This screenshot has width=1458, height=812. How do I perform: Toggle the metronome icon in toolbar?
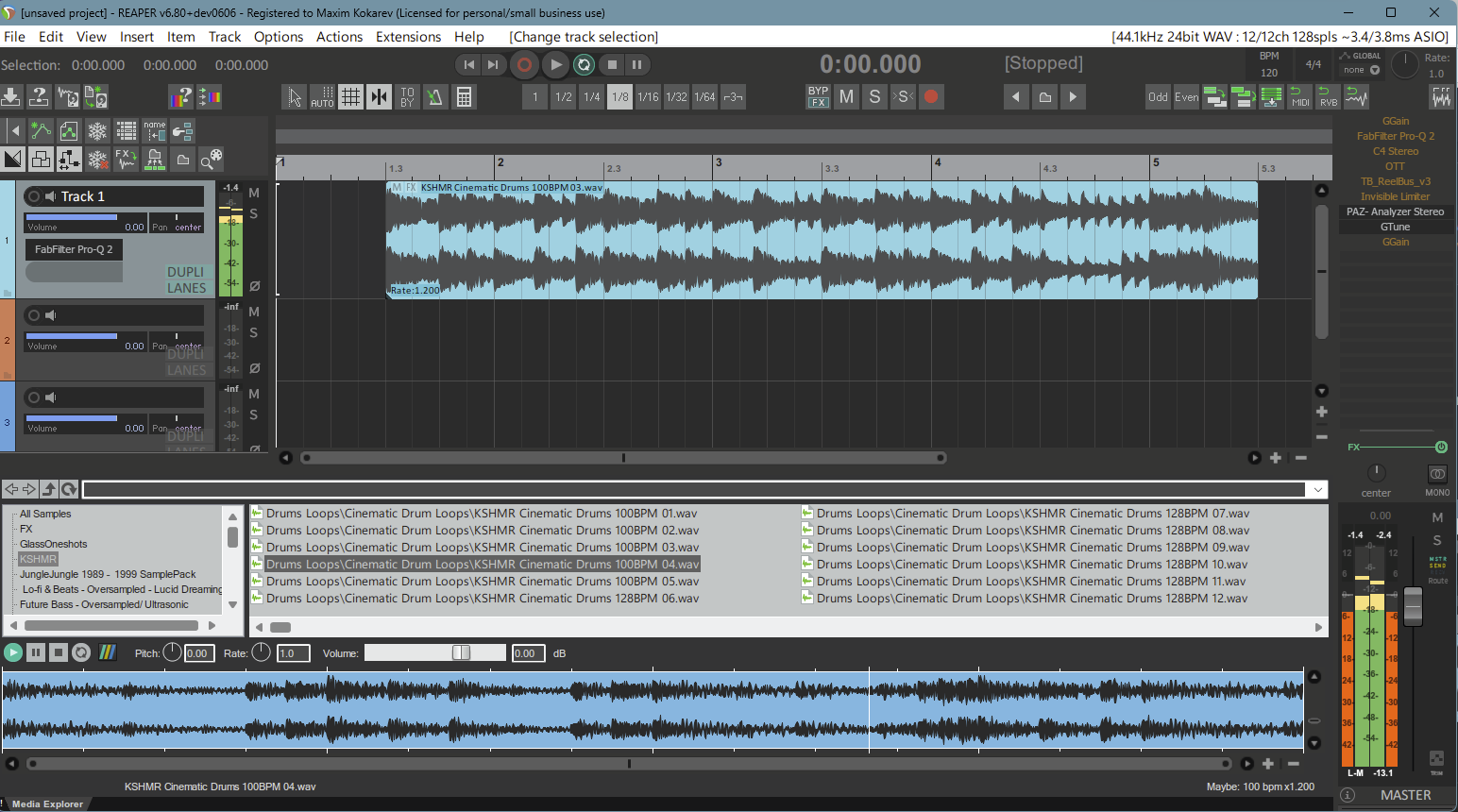pos(435,97)
